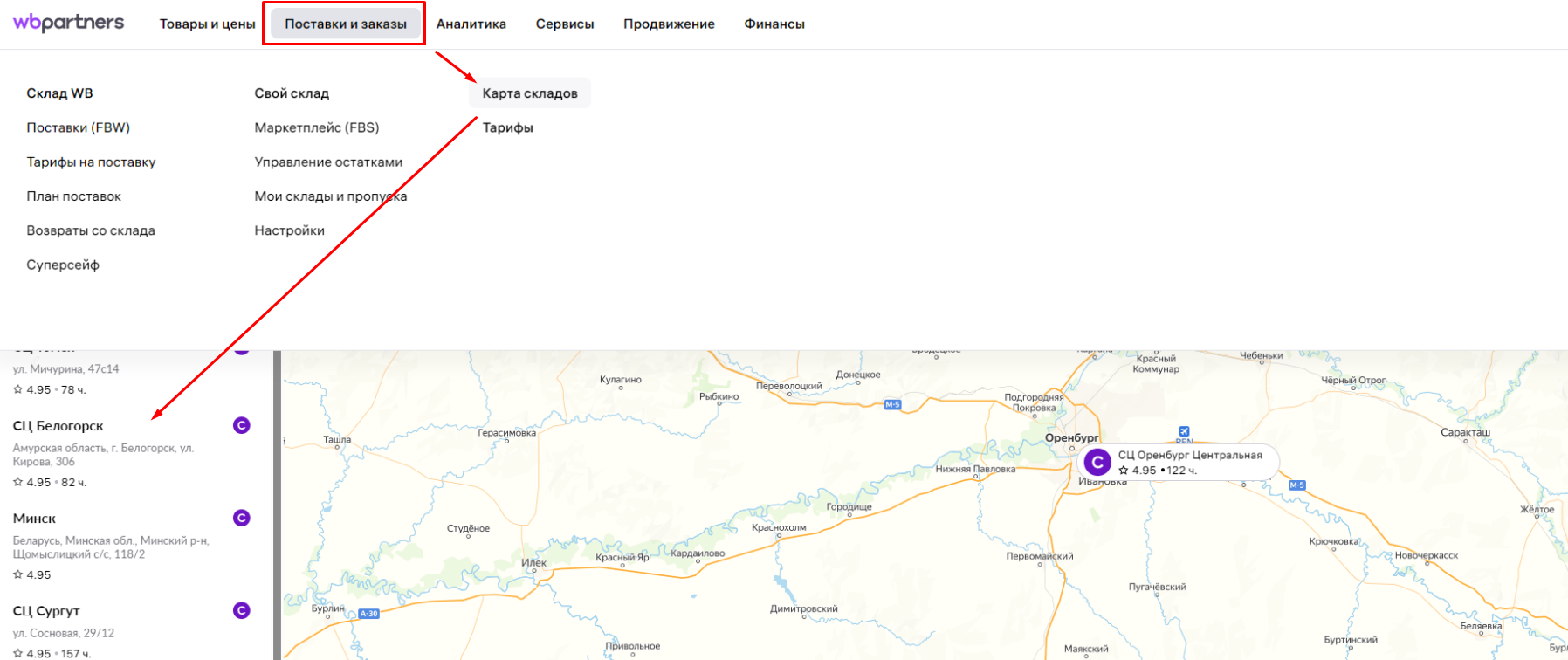
Task: Select Карта складов menu entry
Action: click(530, 93)
